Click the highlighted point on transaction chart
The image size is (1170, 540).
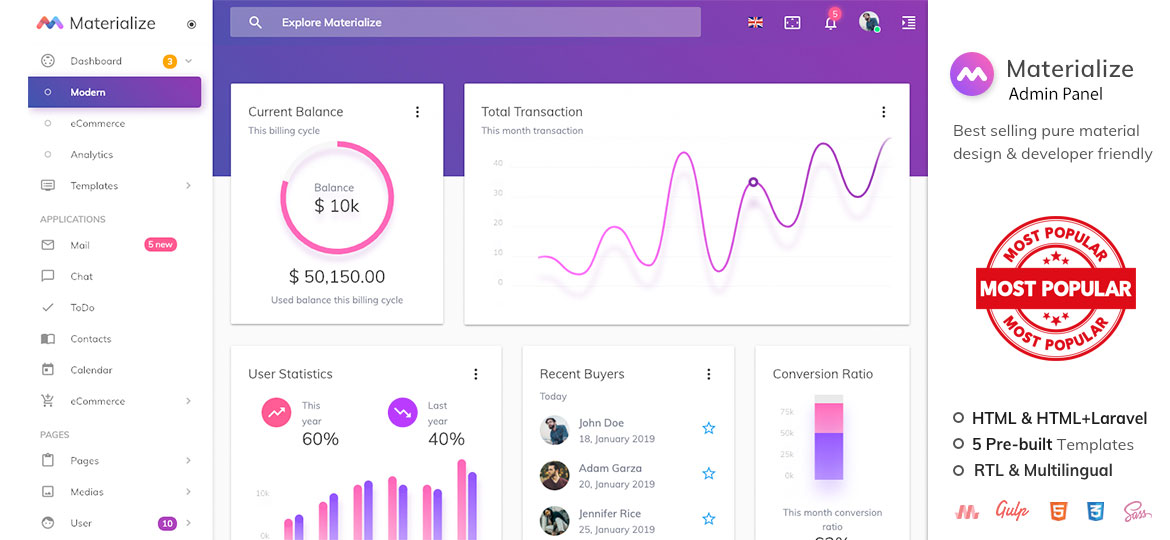pyautogui.click(x=753, y=182)
